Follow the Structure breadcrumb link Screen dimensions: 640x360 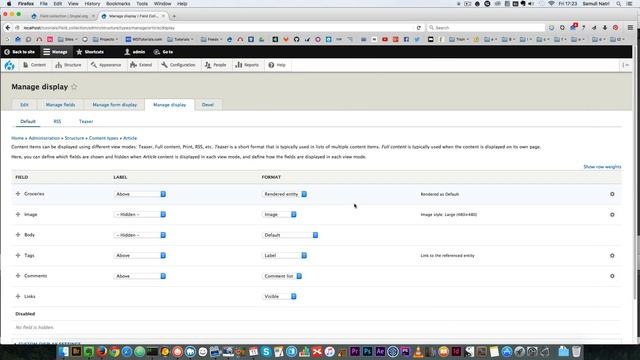tap(74, 138)
